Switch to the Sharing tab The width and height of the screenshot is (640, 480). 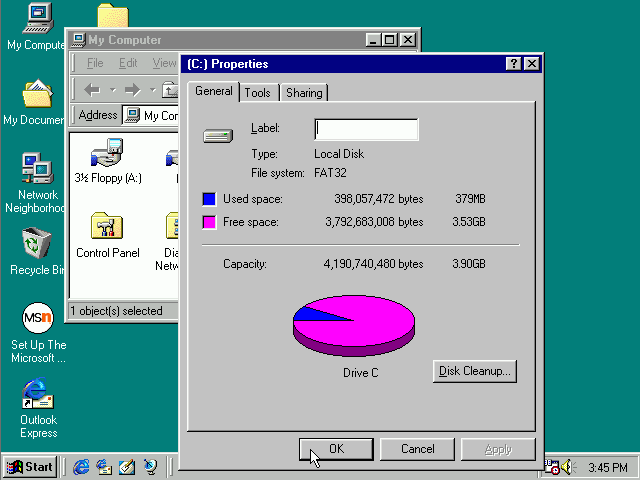click(304, 93)
